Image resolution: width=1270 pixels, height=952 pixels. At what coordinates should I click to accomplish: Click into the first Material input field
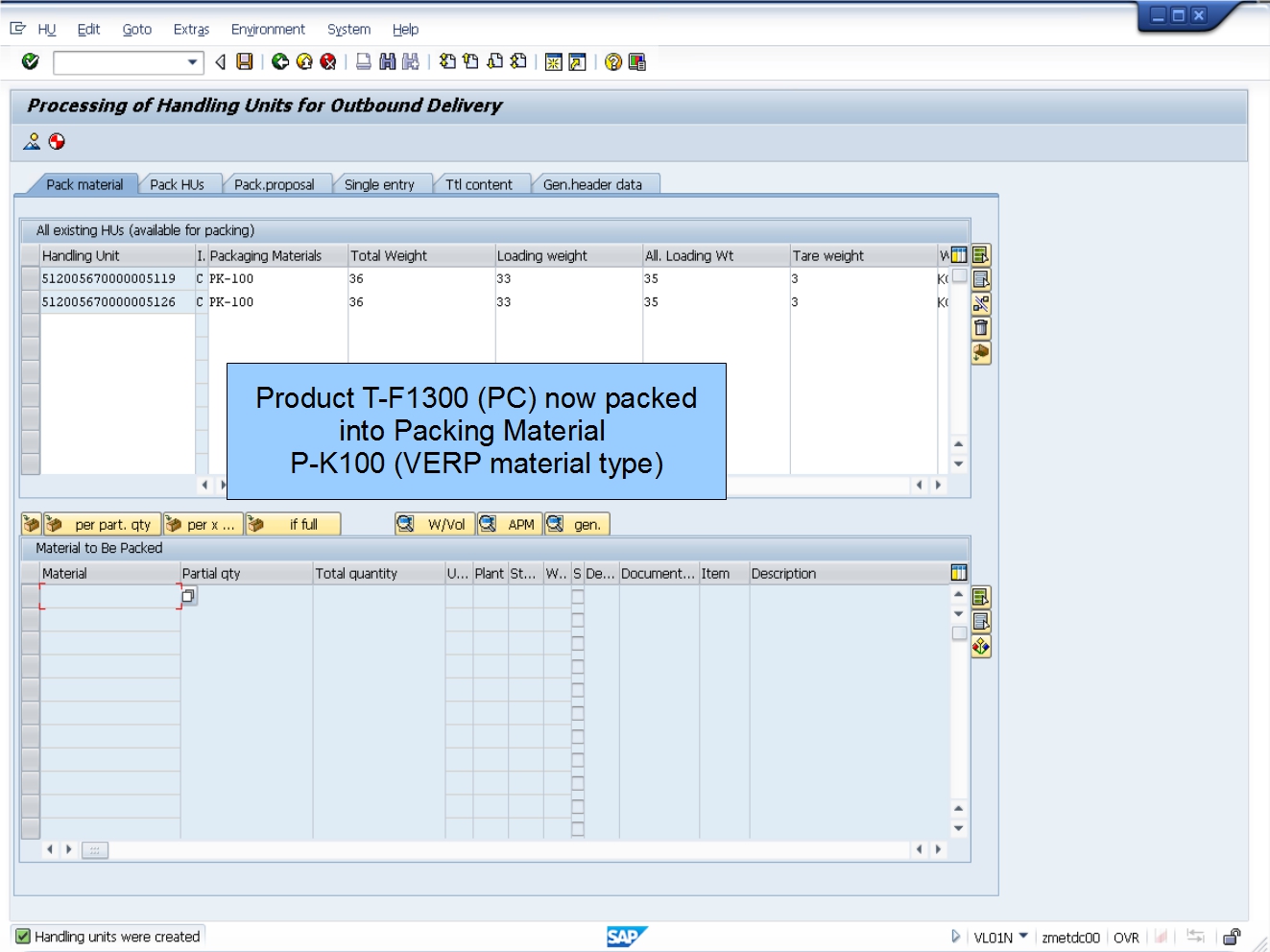point(109,596)
